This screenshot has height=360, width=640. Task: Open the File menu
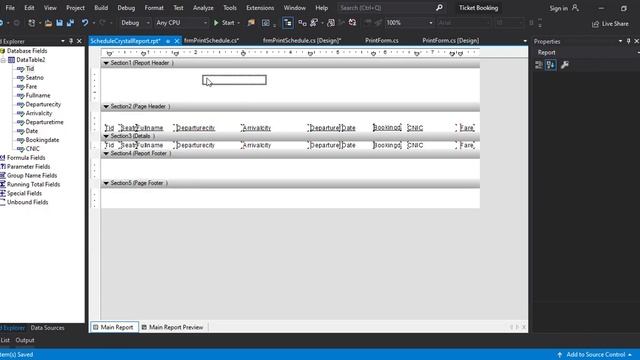pos(10,8)
